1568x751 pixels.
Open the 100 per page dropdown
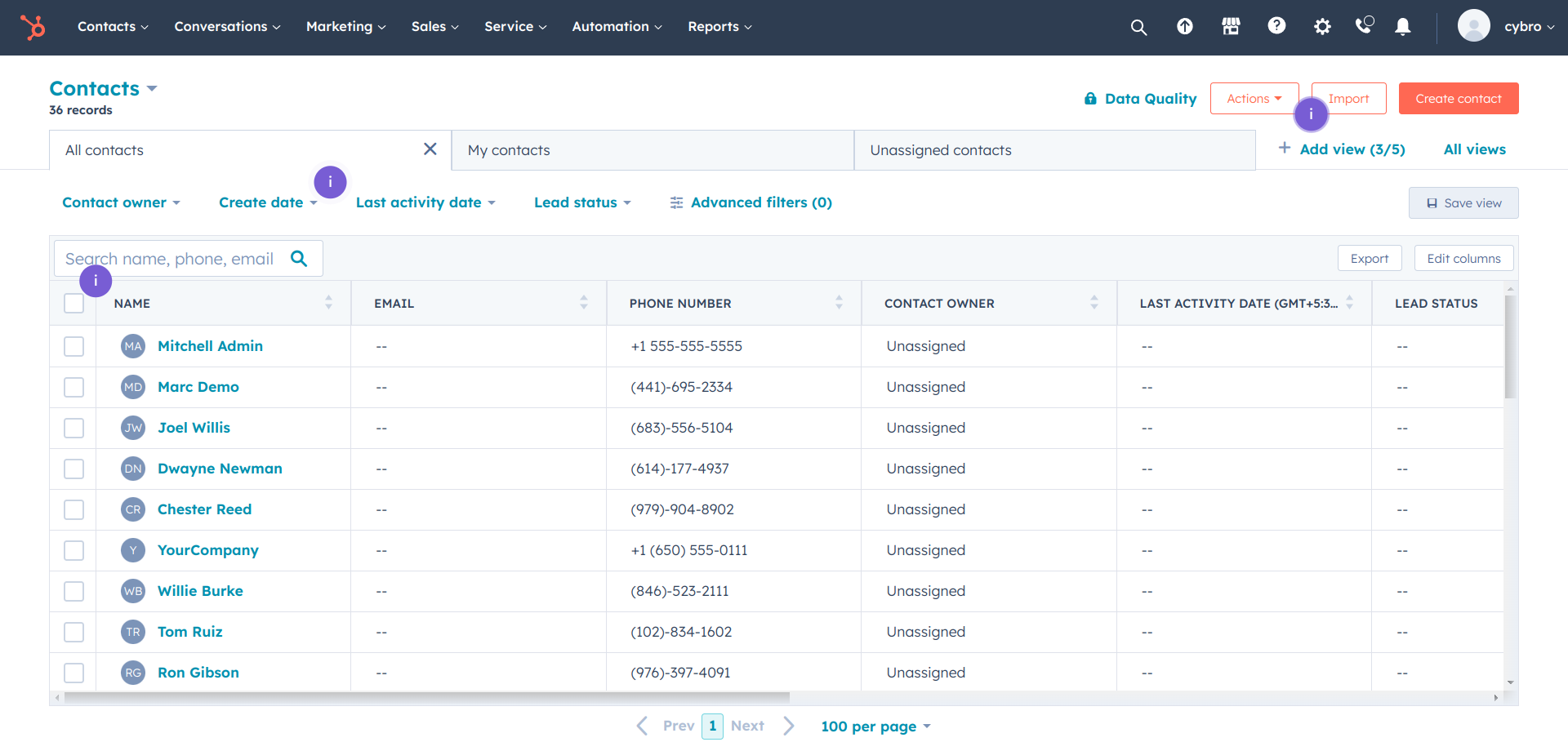point(875,727)
